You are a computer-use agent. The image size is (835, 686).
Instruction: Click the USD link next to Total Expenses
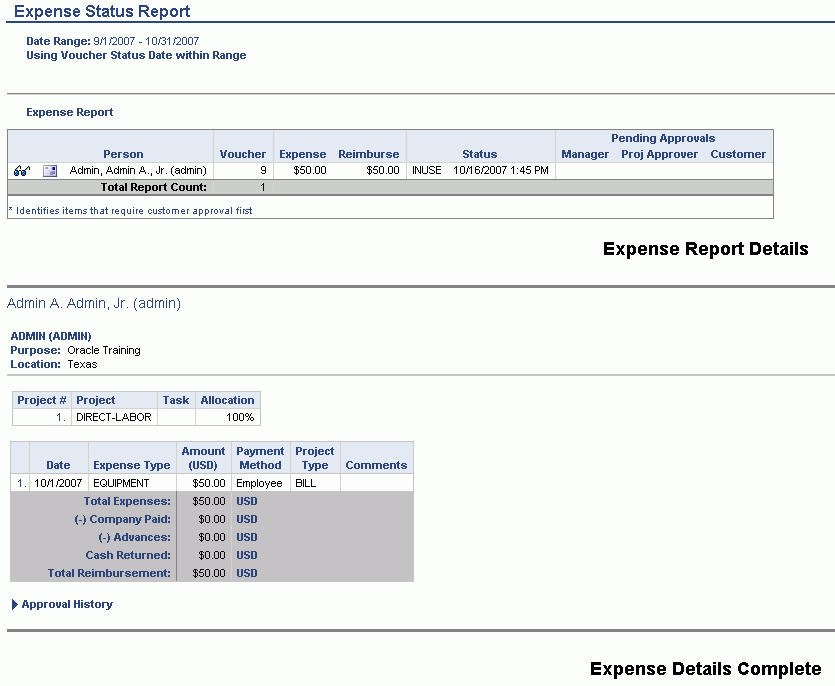point(246,501)
